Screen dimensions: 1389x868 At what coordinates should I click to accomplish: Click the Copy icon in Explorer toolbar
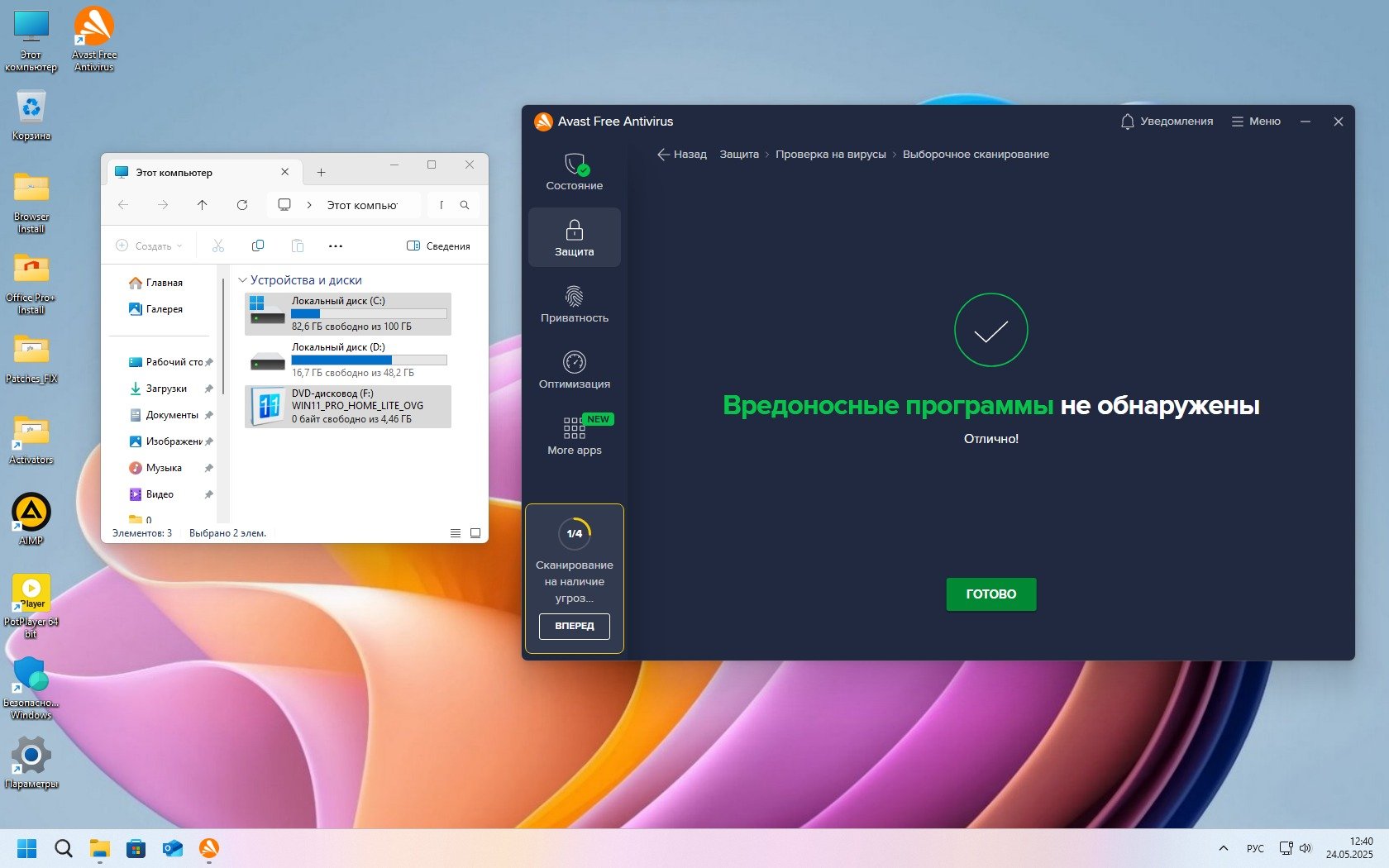258,246
